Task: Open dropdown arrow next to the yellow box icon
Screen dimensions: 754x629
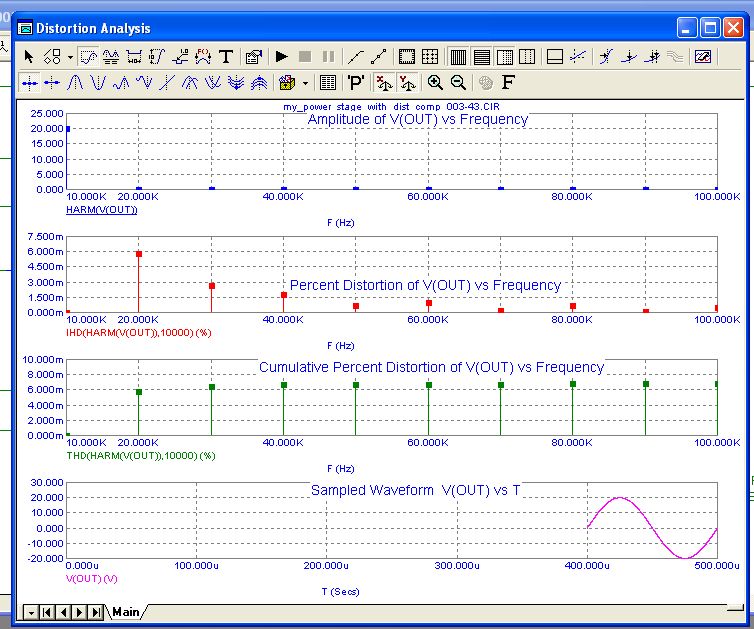Action: tap(305, 82)
